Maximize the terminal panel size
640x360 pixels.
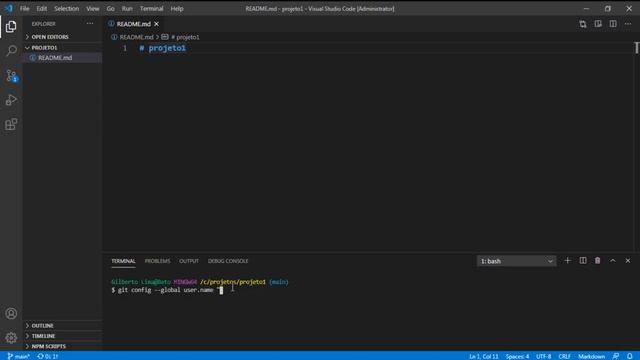pos(613,261)
